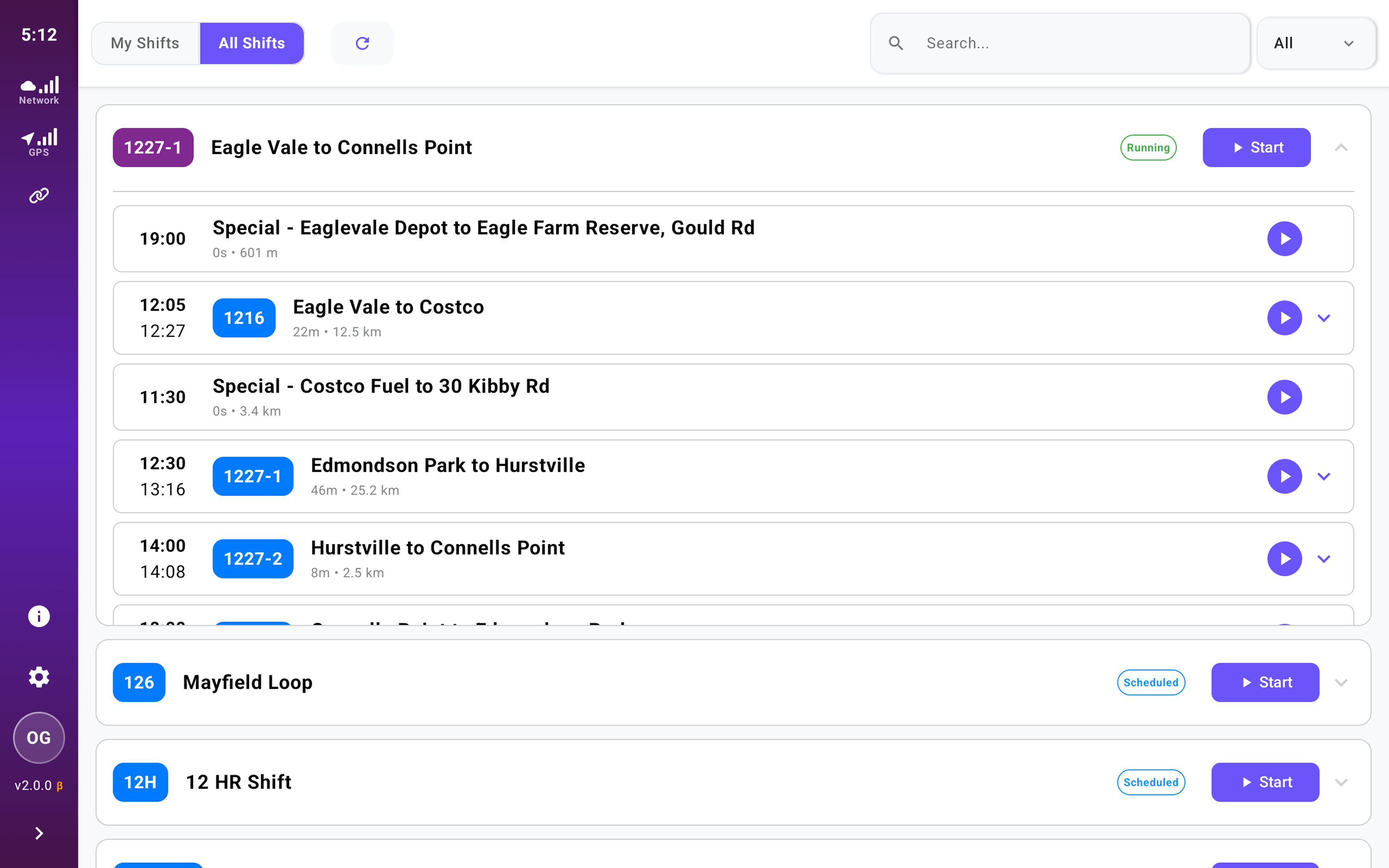Click the purple 1227-1 shift badge
This screenshot has height=868, width=1389.
coord(153,147)
